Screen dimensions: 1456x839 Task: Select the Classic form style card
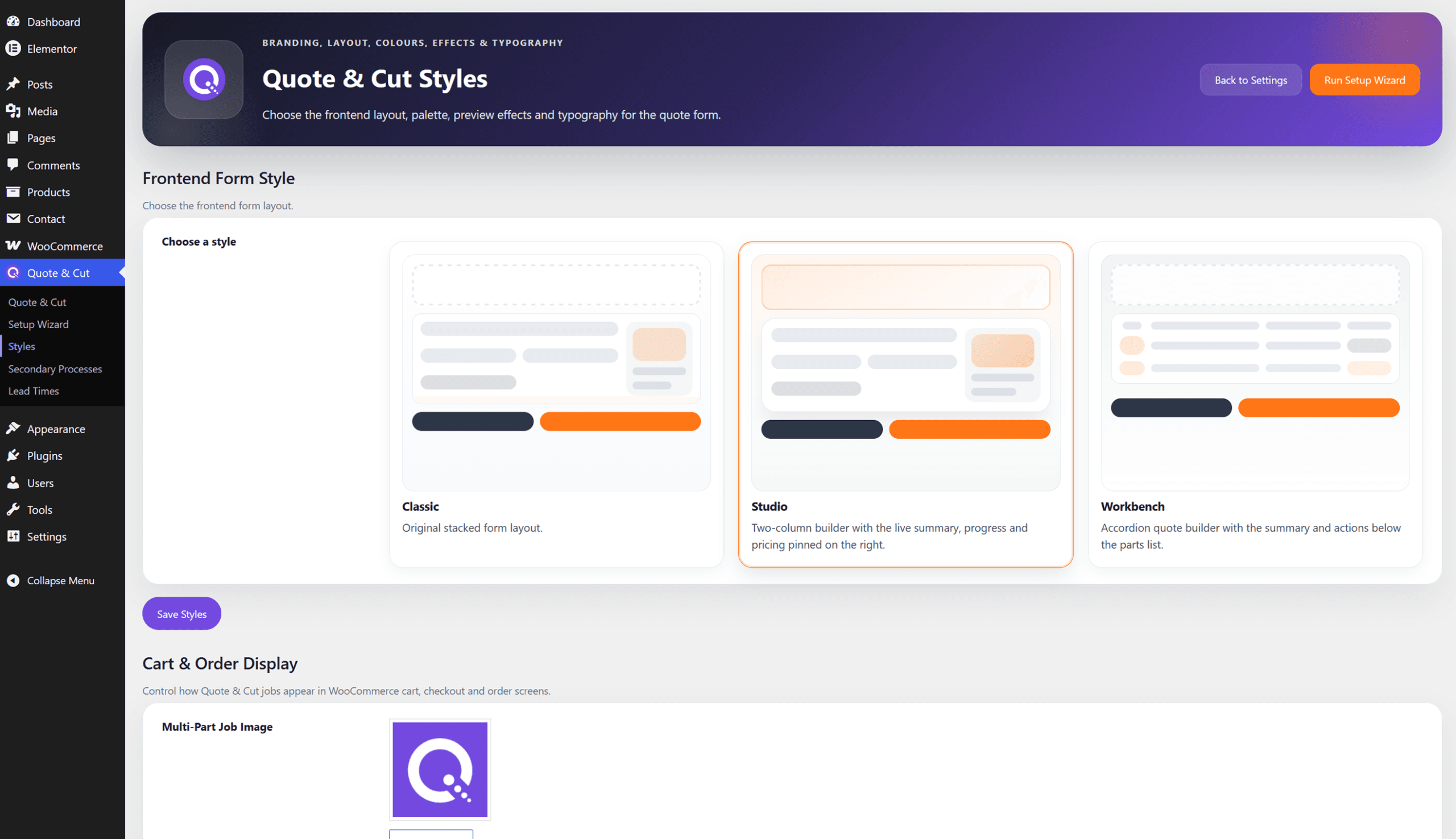coord(556,405)
